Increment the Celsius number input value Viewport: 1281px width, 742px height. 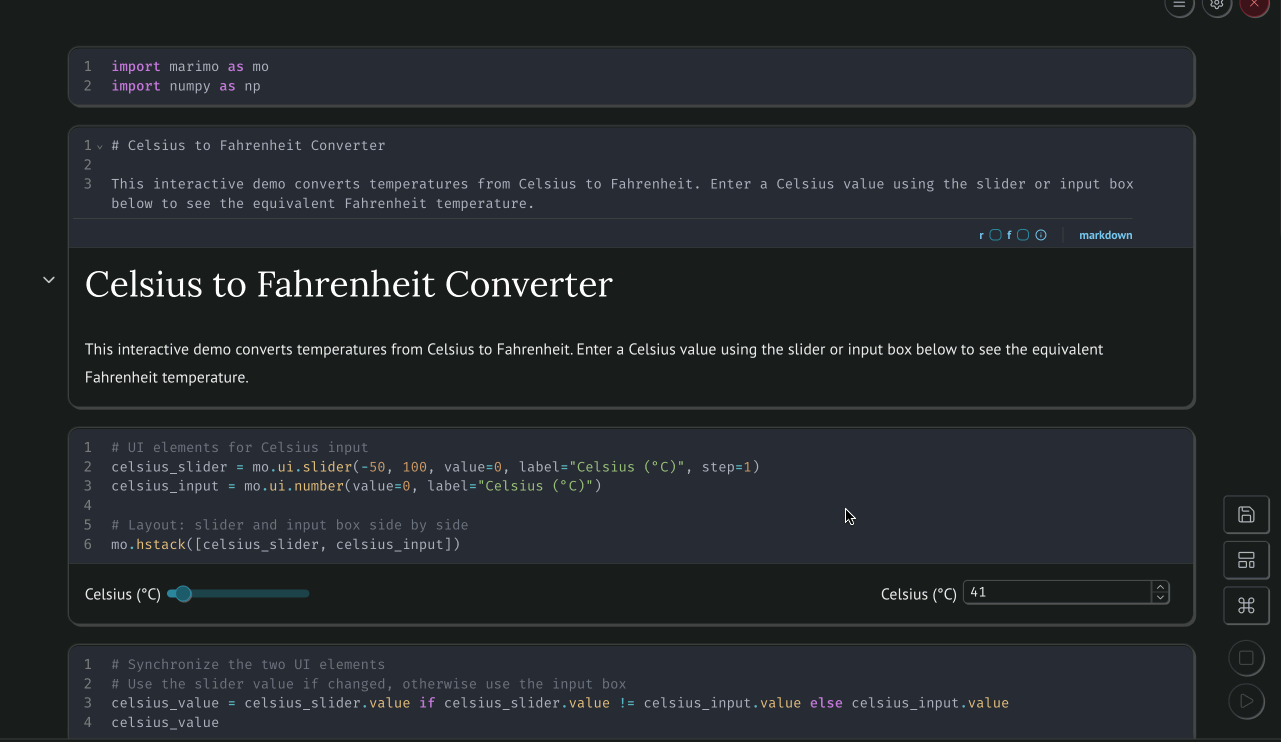click(1160, 587)
